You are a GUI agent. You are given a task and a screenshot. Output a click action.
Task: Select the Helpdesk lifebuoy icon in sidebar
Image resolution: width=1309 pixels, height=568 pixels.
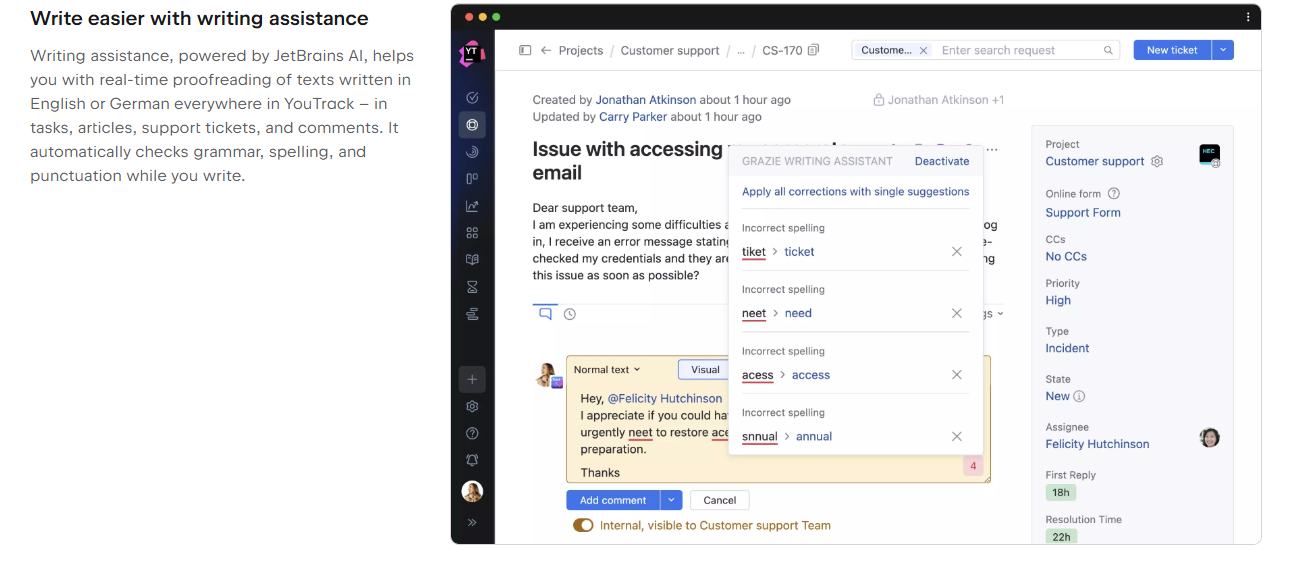click(x=472, y=125)
